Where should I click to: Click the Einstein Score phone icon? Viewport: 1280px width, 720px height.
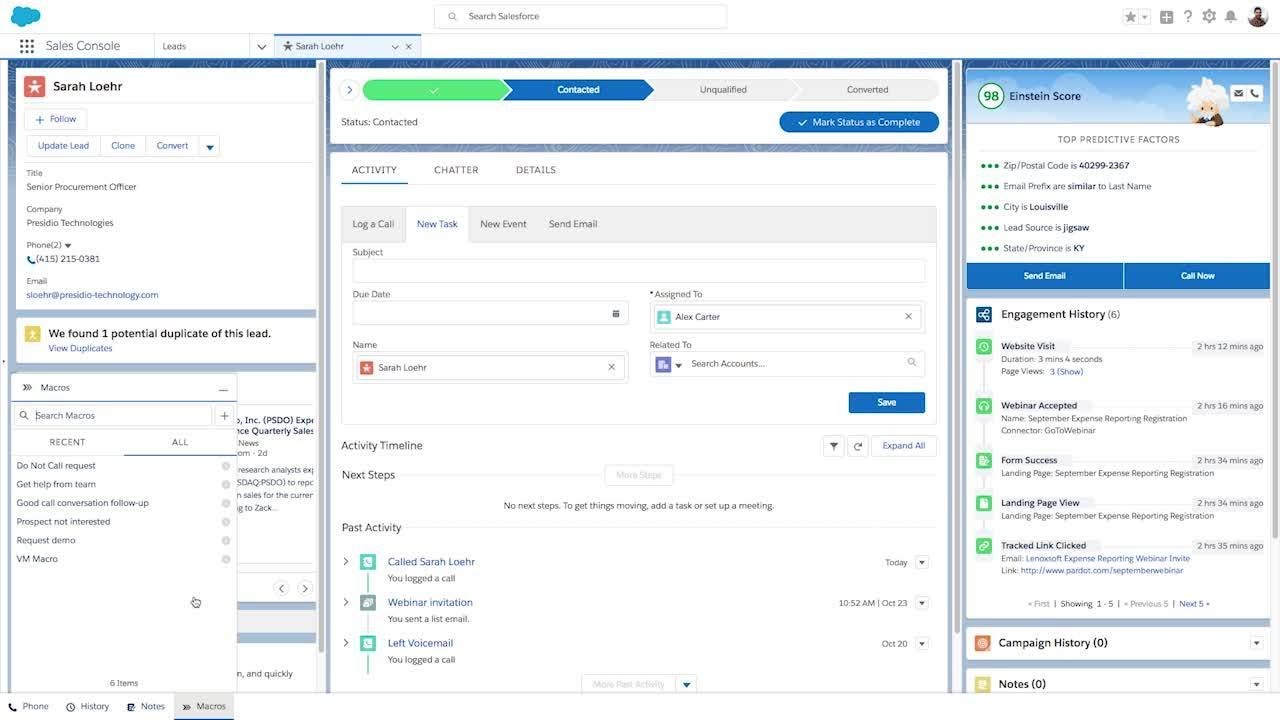point(1255,93)
